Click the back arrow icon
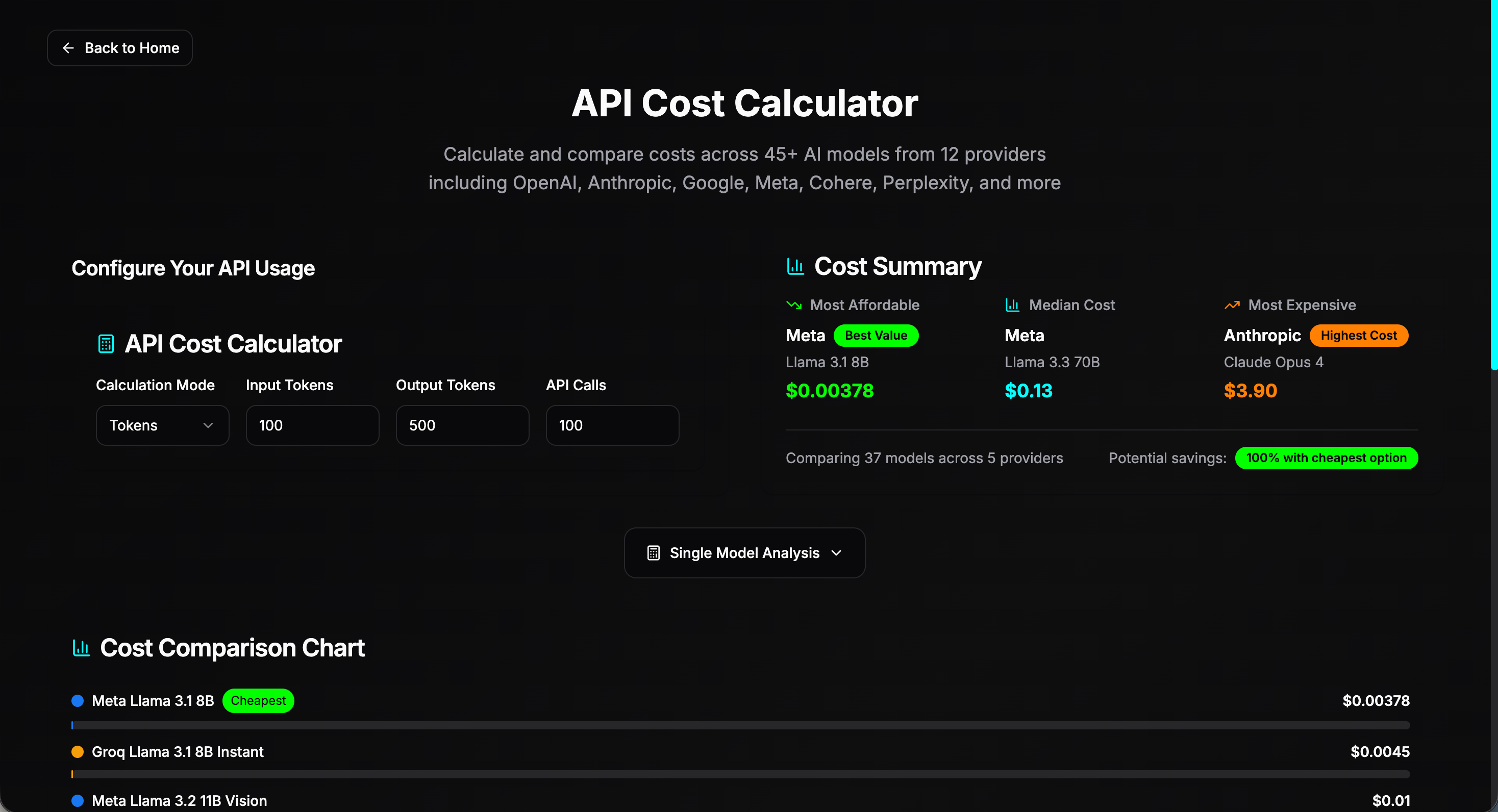The height and width of the screenshot is (812, 1498). 68,47
